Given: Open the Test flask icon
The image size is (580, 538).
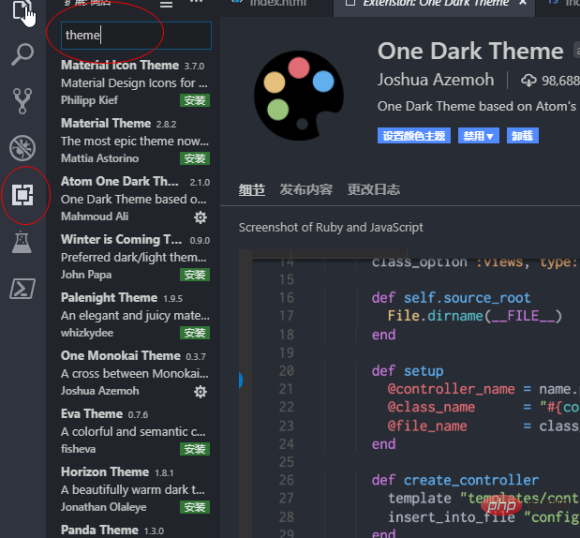Looking at the screenshot, I should (x=22, y=242).
